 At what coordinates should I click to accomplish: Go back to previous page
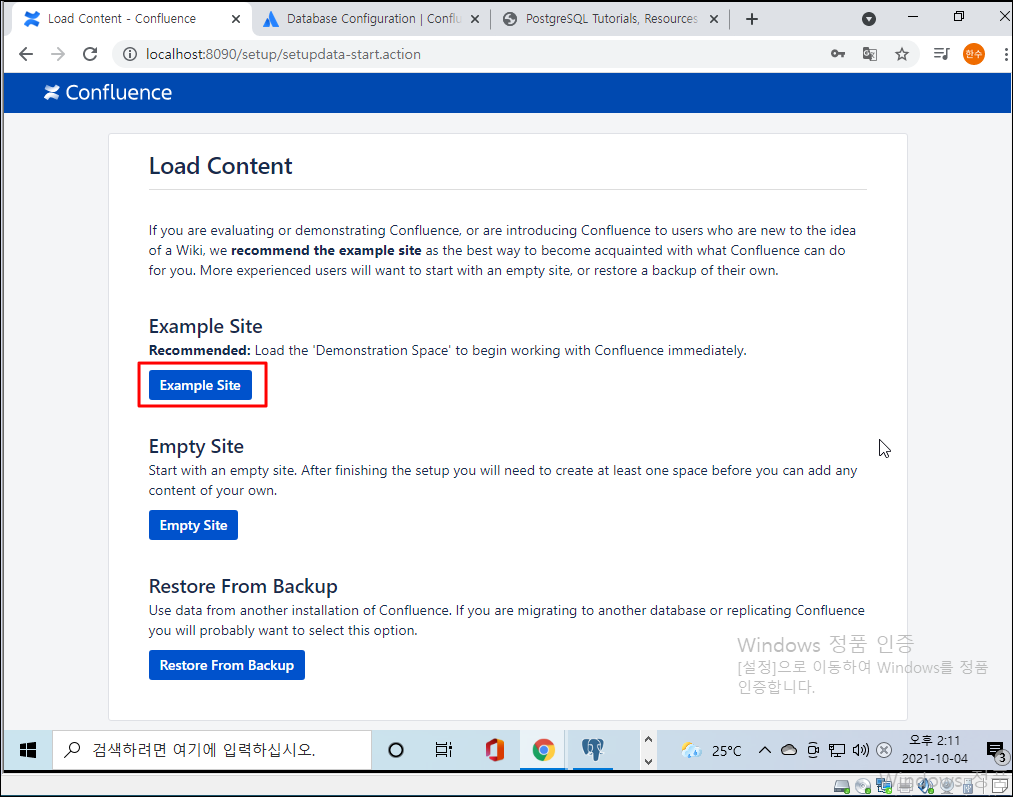[x=26, y=54]
